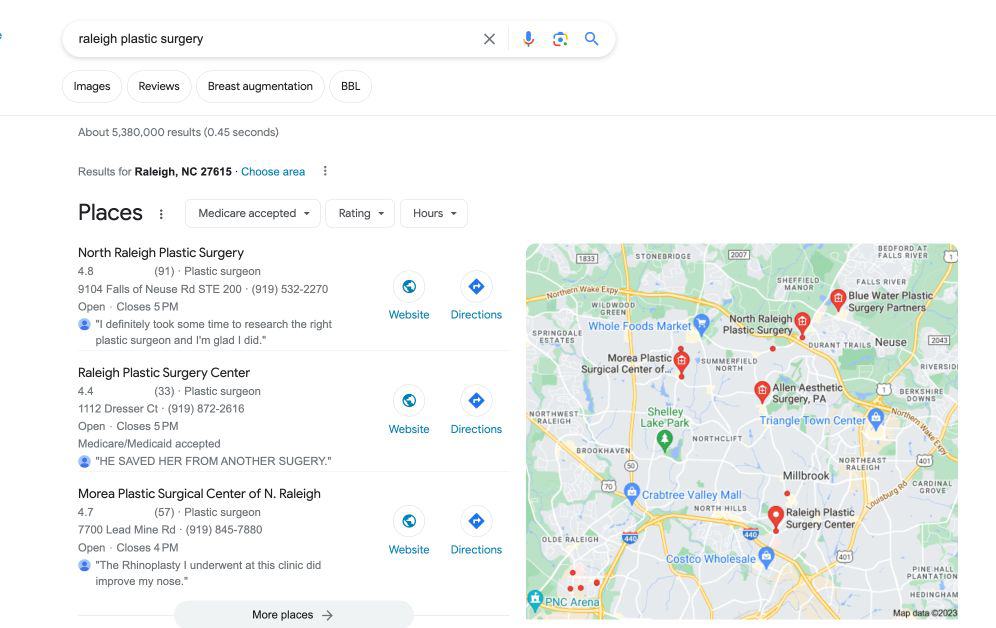Click the text Medicare/Medicaid accepted
This screenshot has width=996, height=628.
click(x=149, y=443)
